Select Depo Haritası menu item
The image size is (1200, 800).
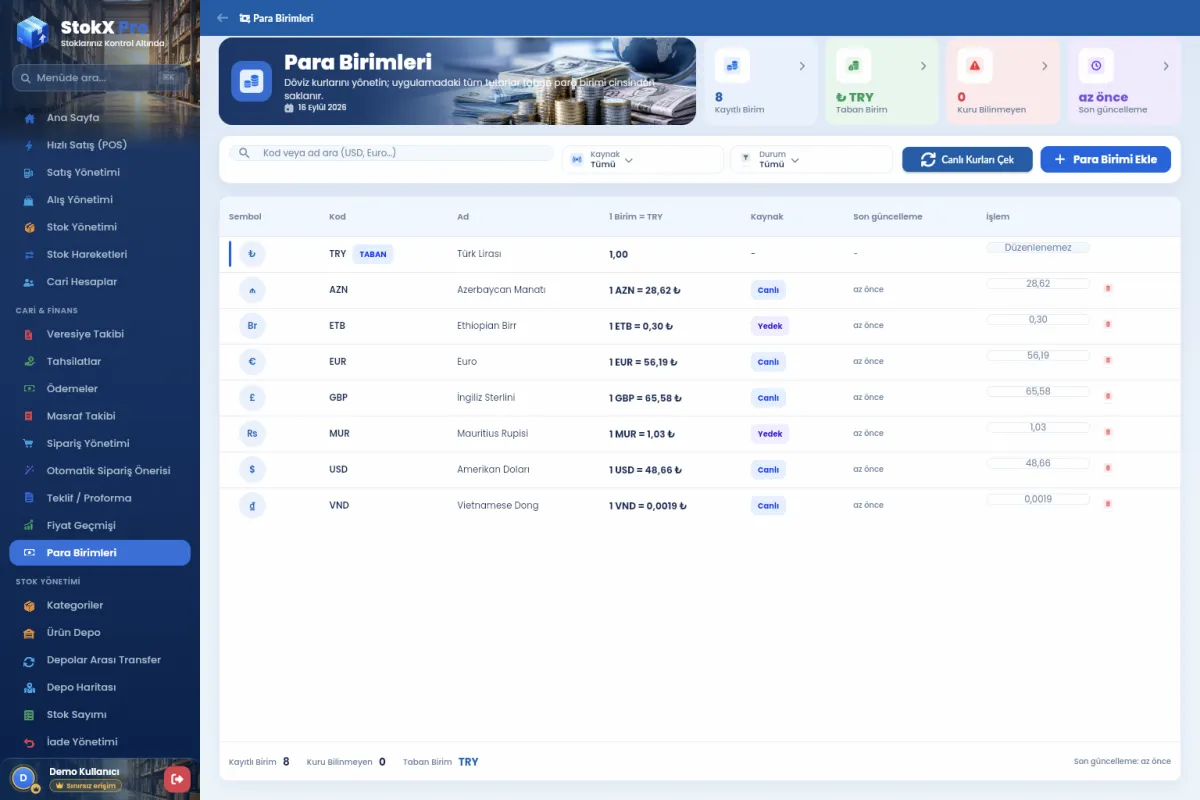tap(100, 687)
